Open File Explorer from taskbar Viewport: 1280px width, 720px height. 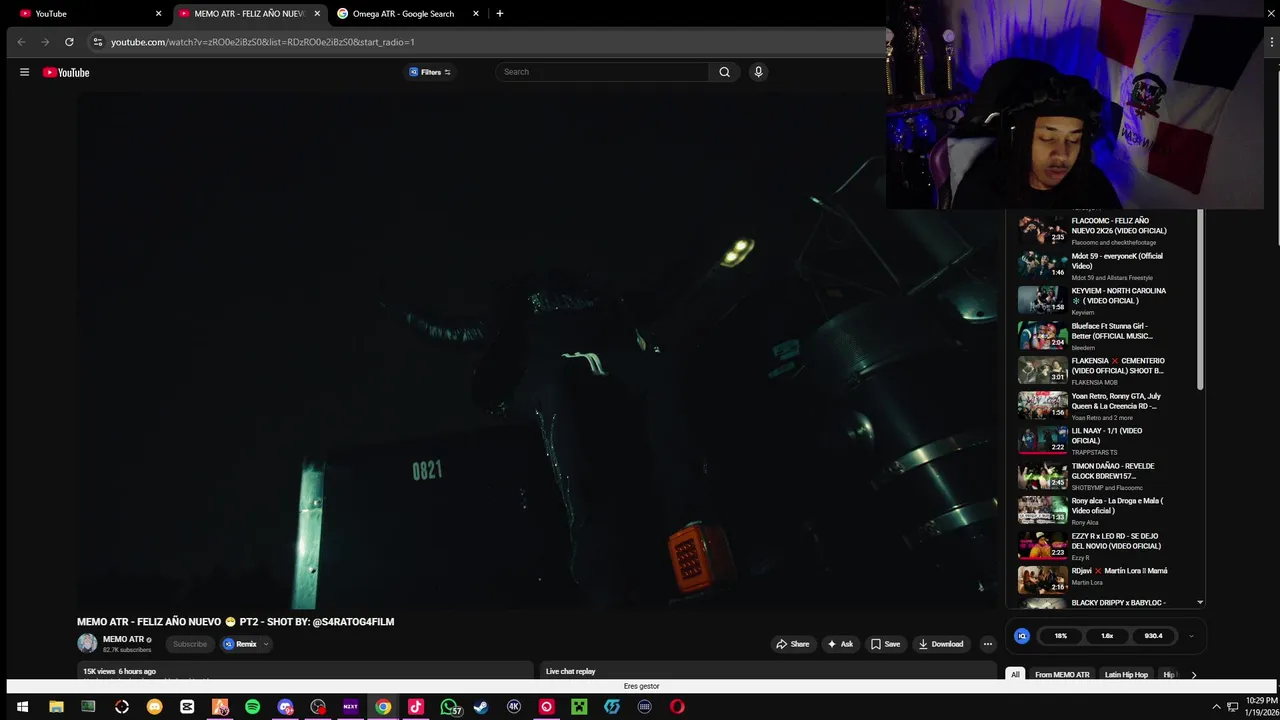(x=56, y=707)
